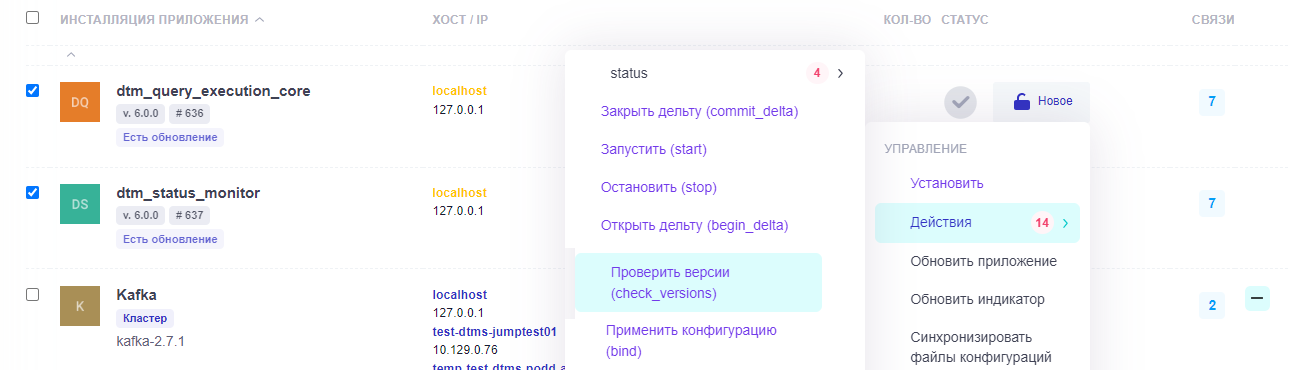The width and height of the screenshot is (1314, 370).
Task: Sort by Инсталляция приложения column header
Action: (161, 19)
